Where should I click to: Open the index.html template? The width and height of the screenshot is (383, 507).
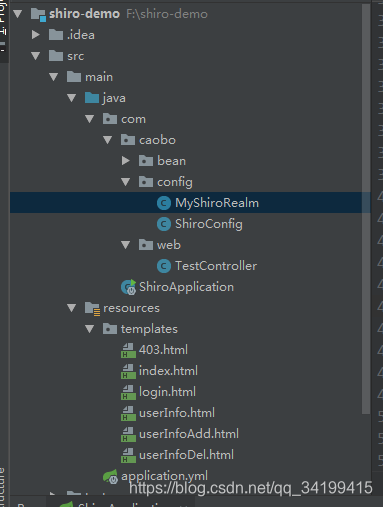[168, 371]
